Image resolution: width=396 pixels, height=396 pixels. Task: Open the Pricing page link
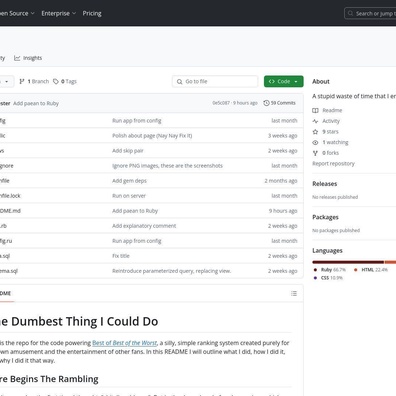92,13
